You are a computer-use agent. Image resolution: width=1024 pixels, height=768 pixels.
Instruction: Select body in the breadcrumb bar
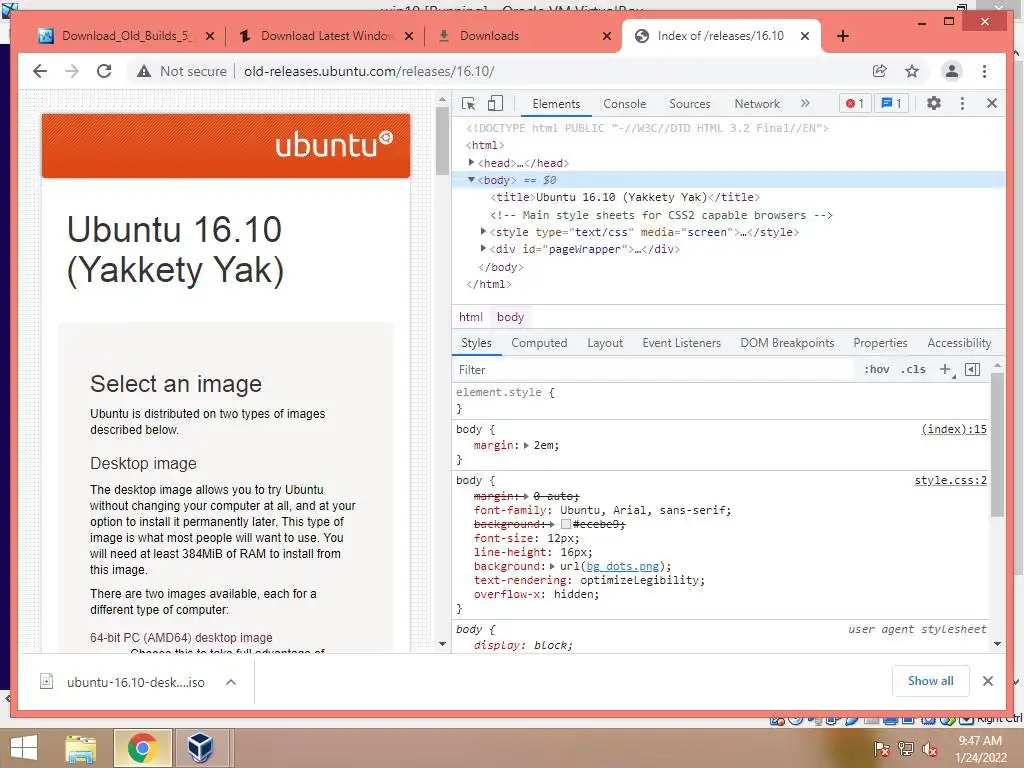tap(510, 317)
